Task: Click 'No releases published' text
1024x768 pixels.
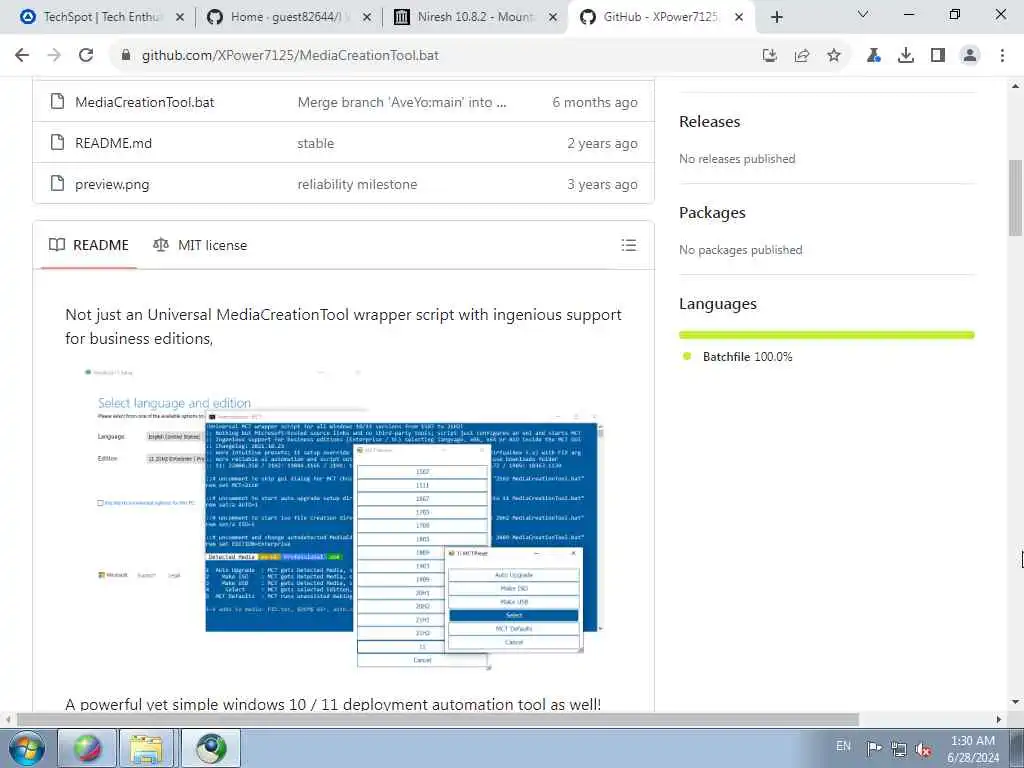Action: point(737,159)
